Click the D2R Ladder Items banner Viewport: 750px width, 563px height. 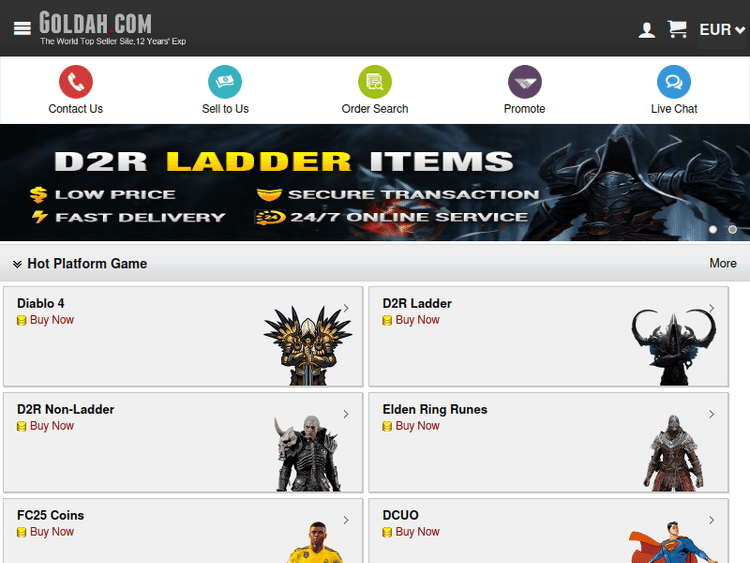(x=375, y=183)
